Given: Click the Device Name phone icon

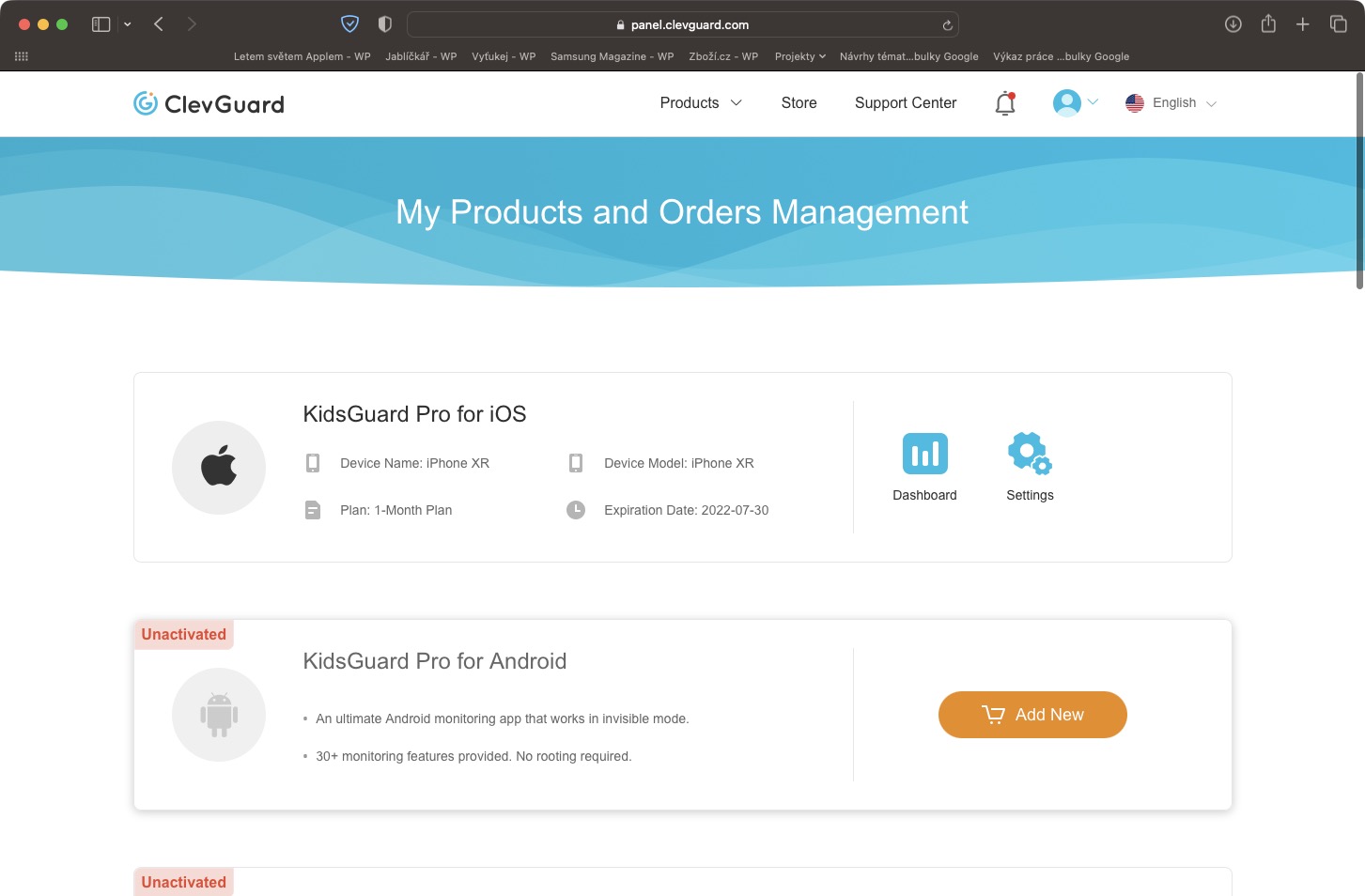Looking at the screenshot, I should pos(313,463).
